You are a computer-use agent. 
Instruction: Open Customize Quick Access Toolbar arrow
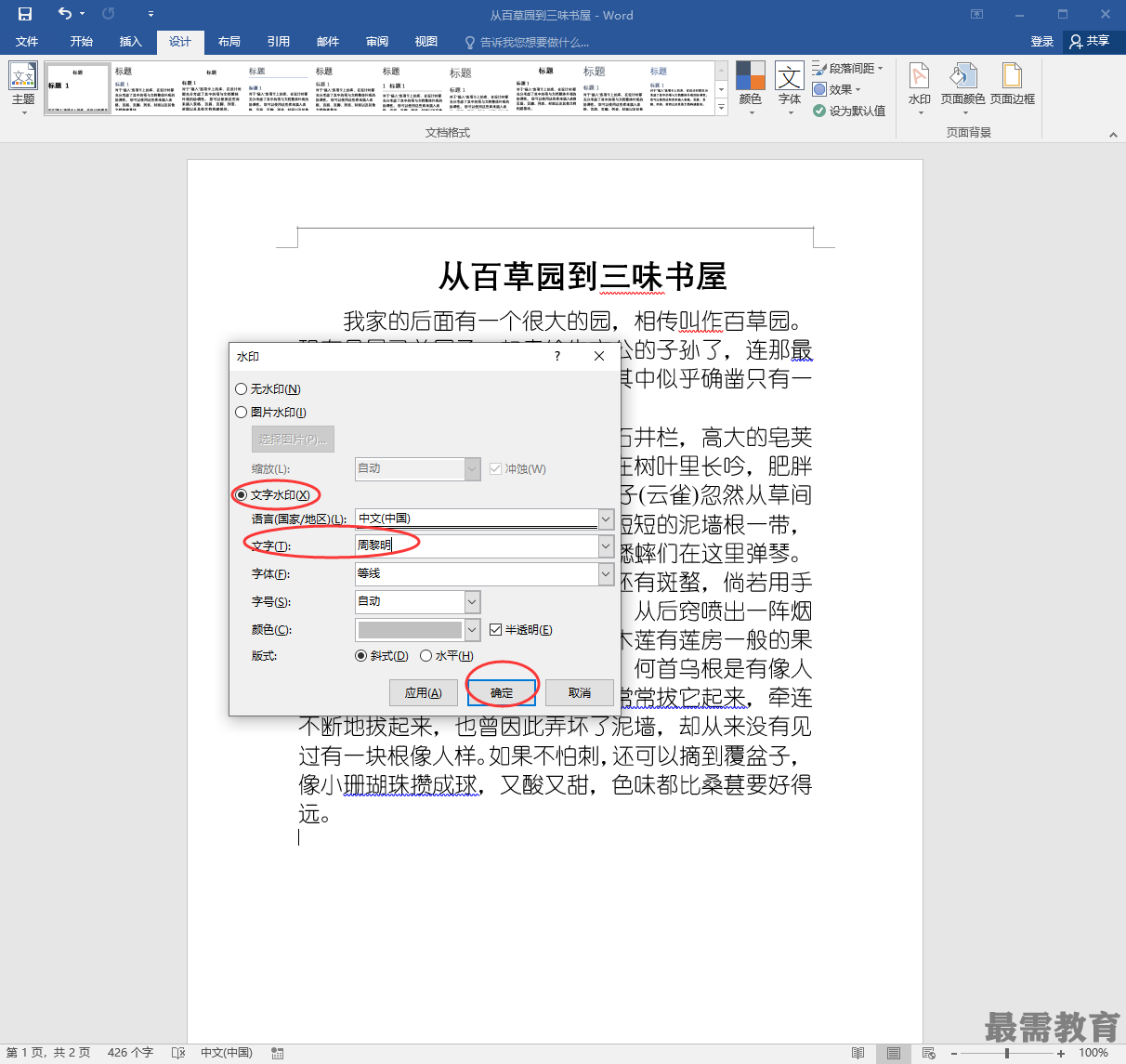pos(151,14)
